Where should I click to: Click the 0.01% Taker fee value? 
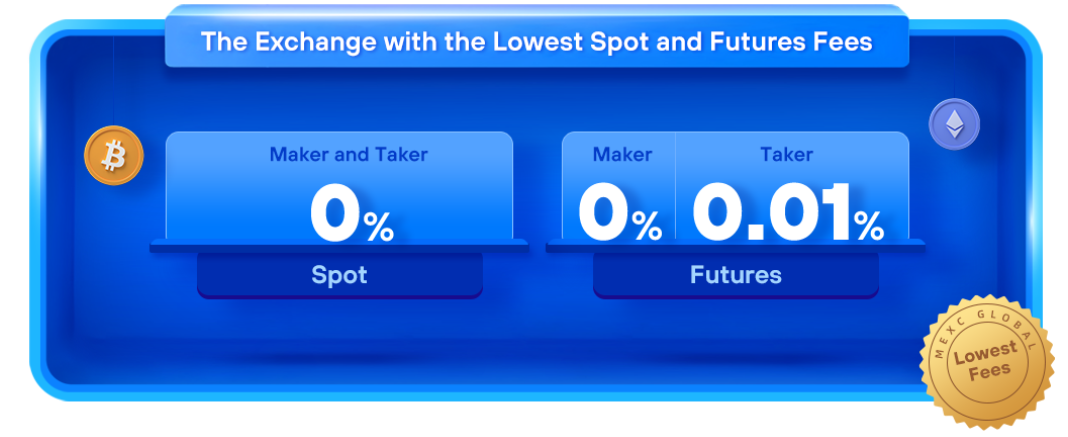click(788, 213)
